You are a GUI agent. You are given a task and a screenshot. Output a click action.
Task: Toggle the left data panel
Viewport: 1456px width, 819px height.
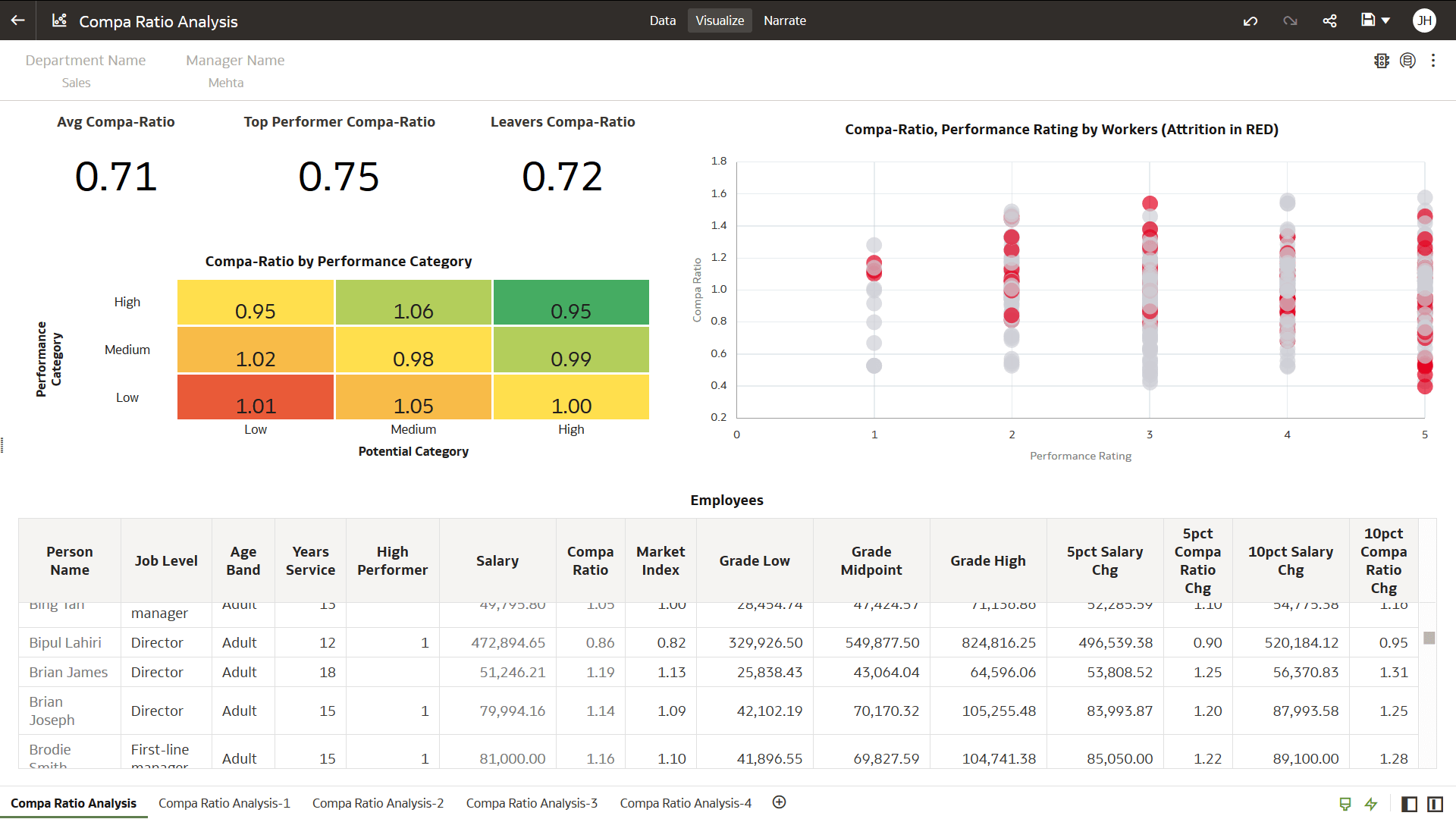tap(1409, 804)
